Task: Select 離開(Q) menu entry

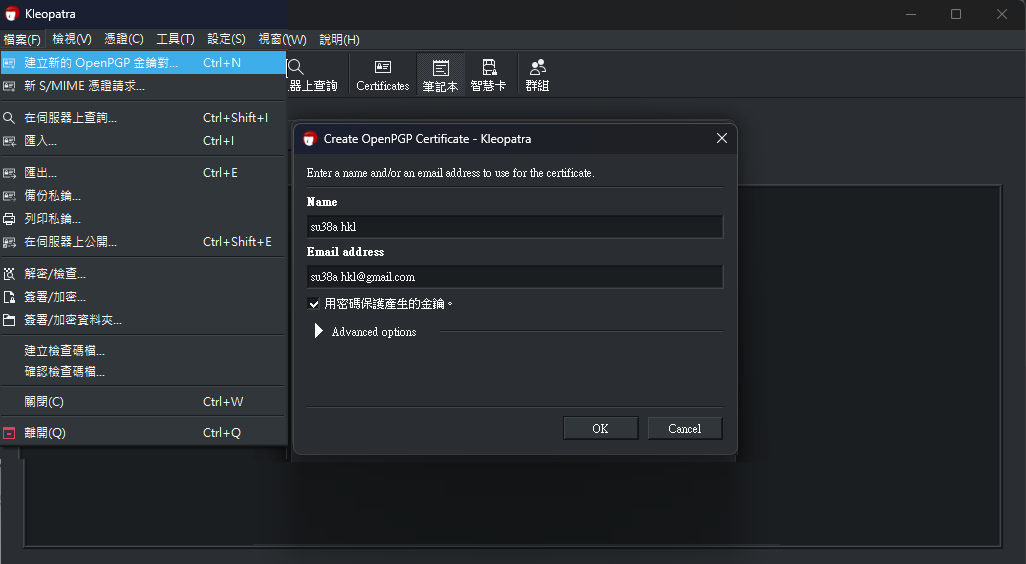Action: pos(143,432)
